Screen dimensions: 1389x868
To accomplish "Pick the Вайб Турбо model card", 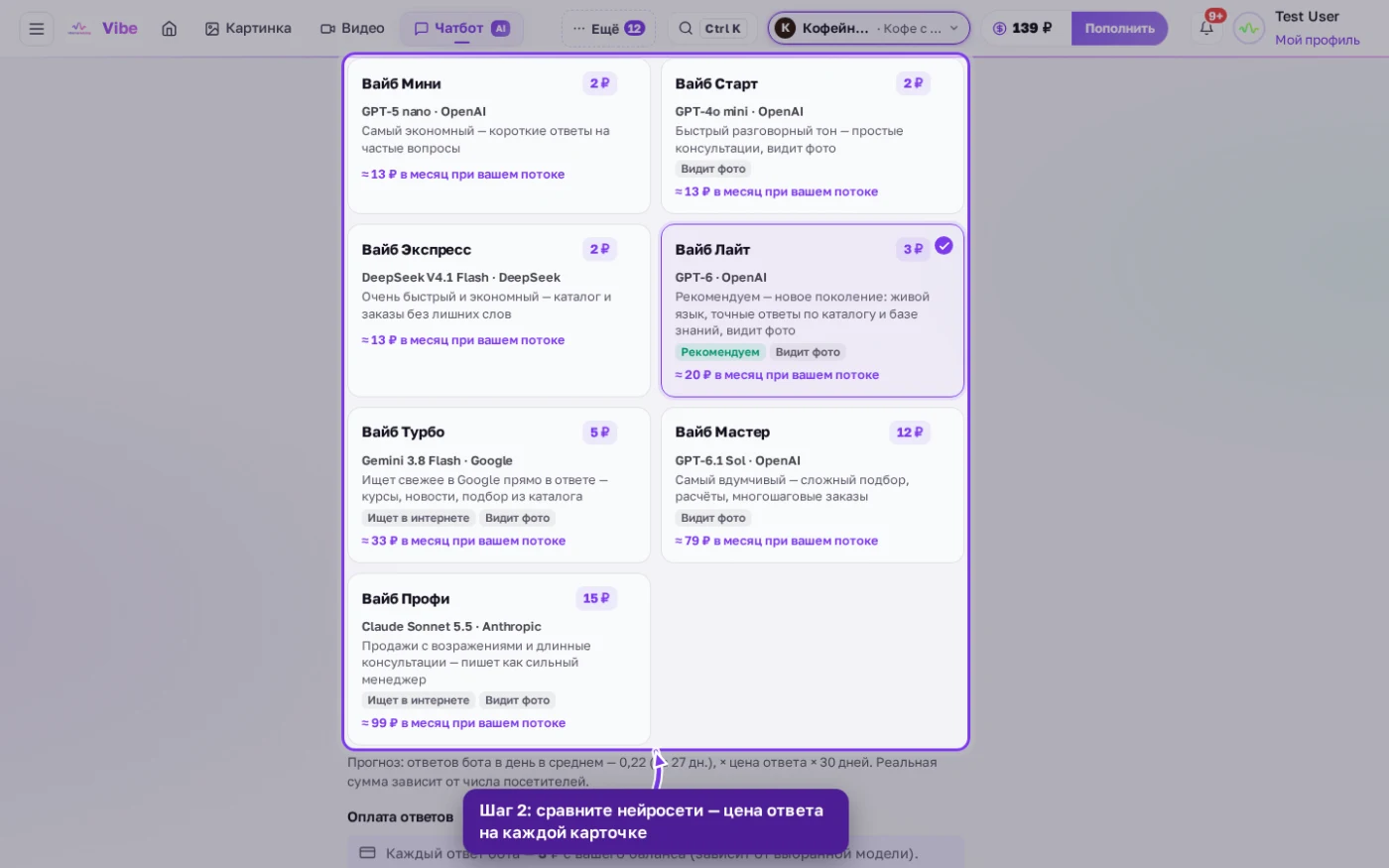I will 498,486.
